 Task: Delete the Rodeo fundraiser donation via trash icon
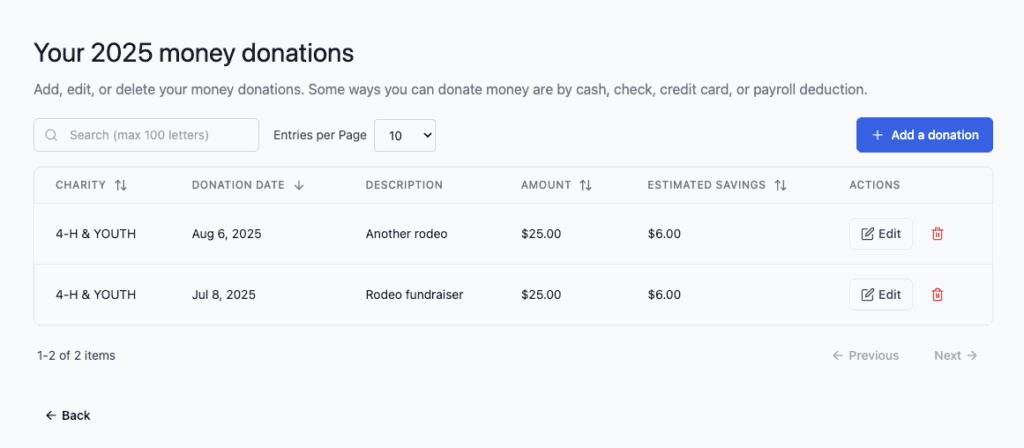point(937,295)
